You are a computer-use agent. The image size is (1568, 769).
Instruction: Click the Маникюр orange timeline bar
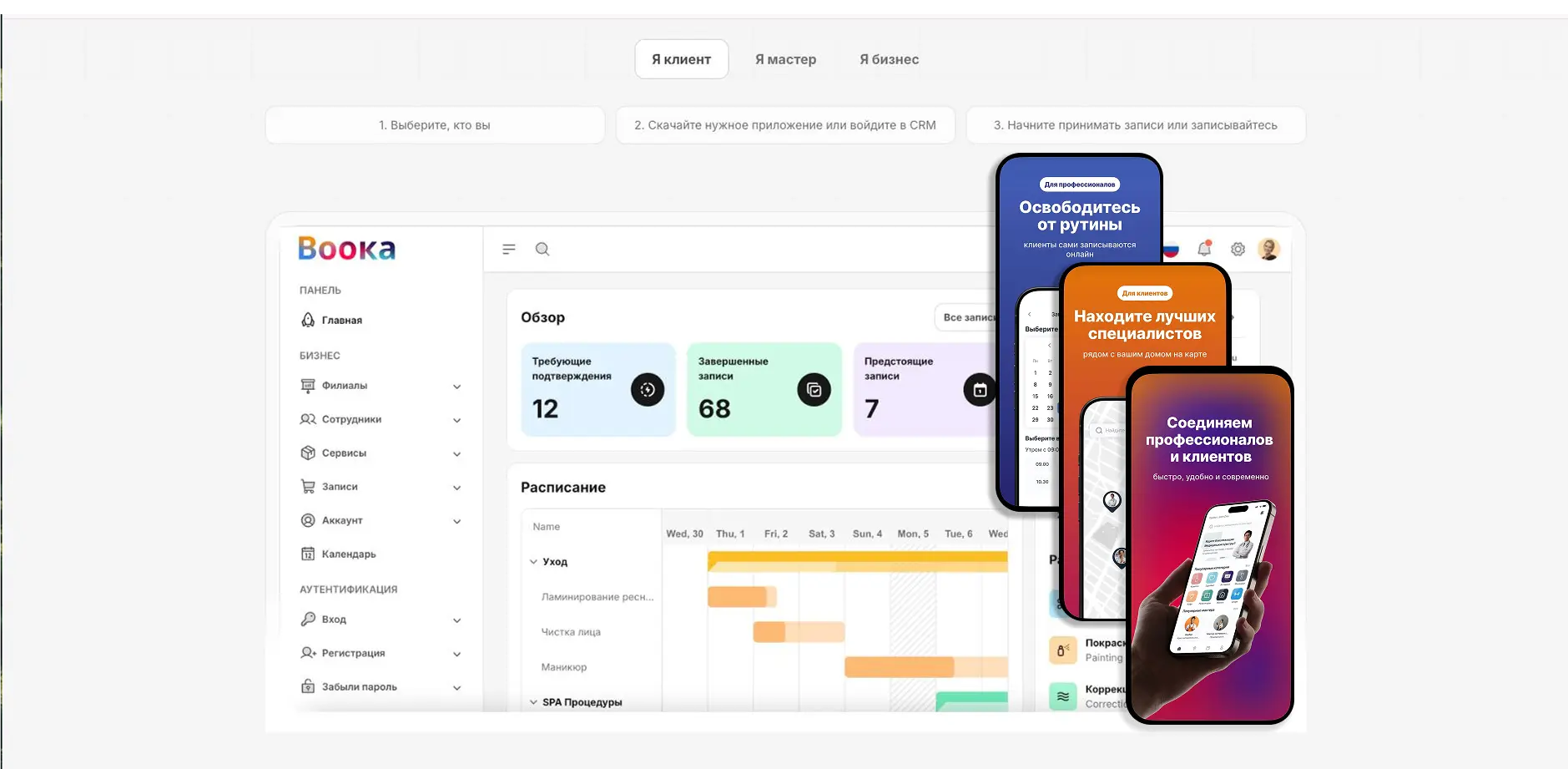(x=925, y=666)
